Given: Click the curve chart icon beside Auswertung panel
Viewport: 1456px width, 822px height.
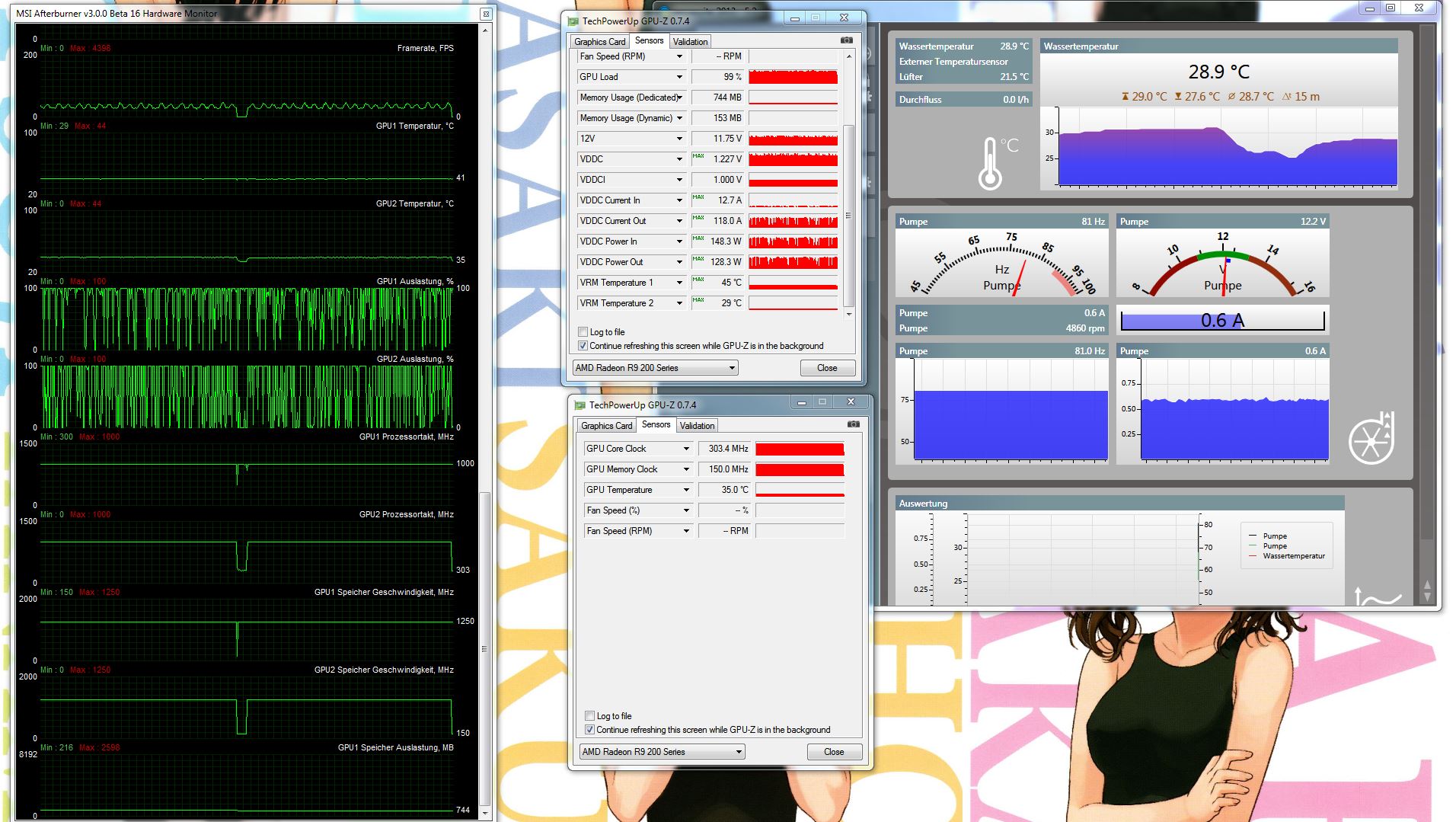Looking at the screenshot, I should point(1378,596).
